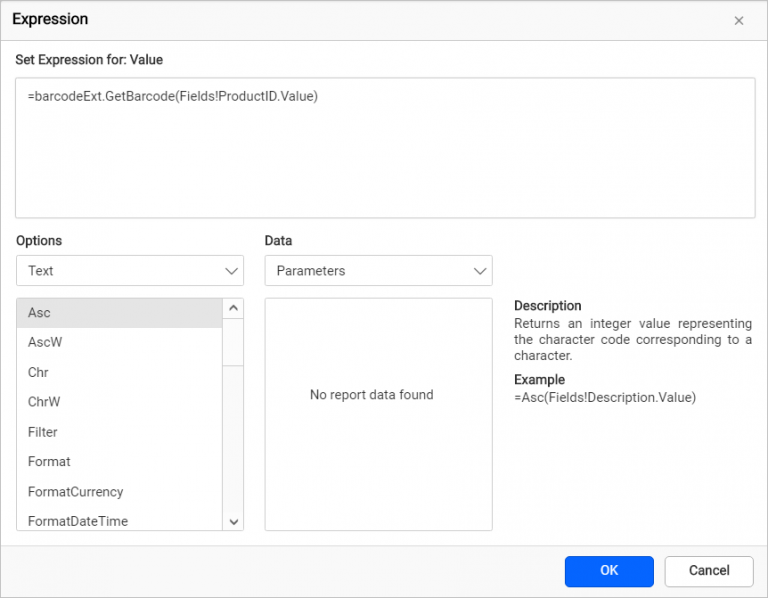Click the No report data found message

coord(372,395)
